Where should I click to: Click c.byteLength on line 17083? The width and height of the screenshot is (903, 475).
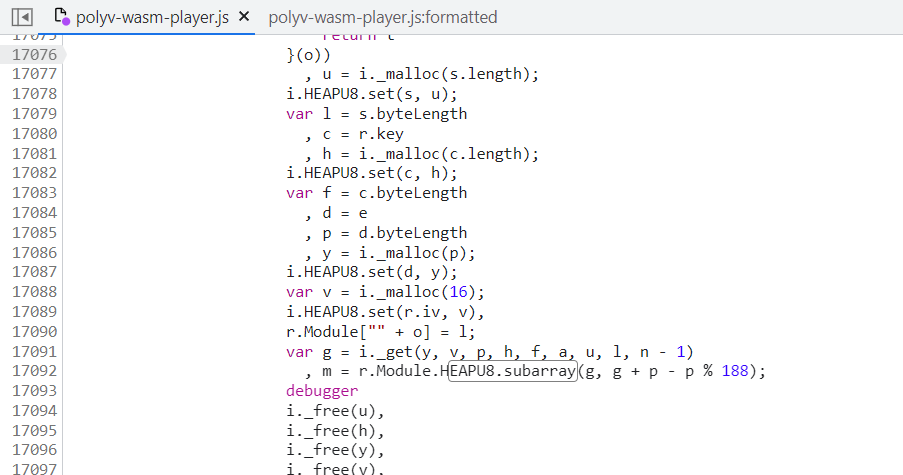[413, 193]
